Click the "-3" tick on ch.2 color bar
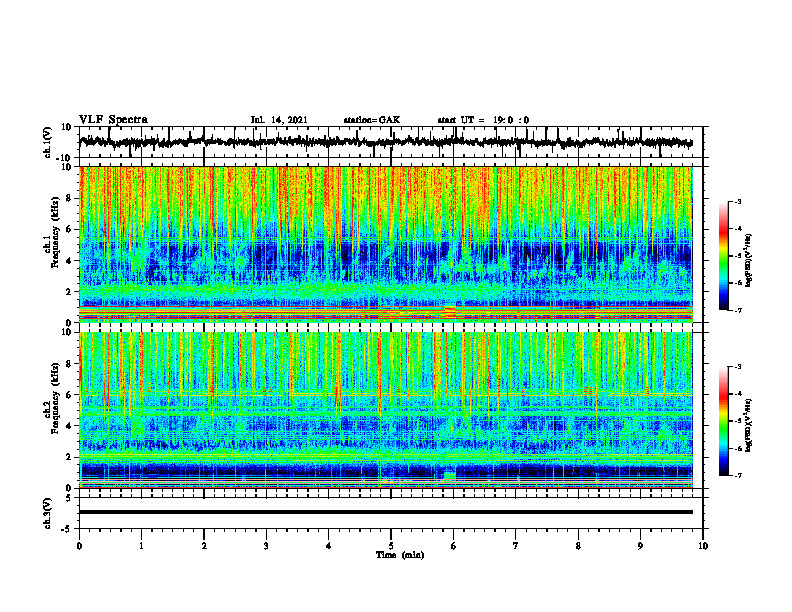The width and height of the screenshot is (792, 612). click(x=738, y=367)
